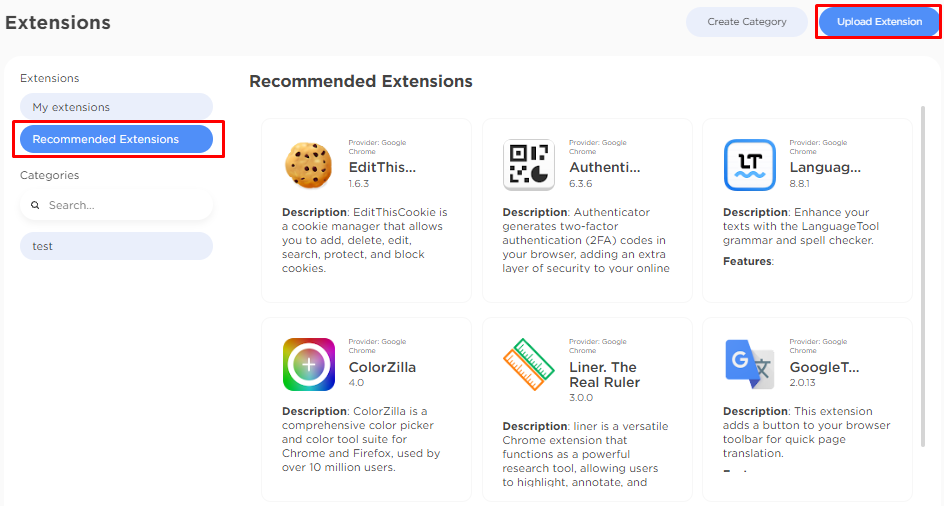Focus the category Search field
This screenshot has height=506, width=944.
[116, 205]
